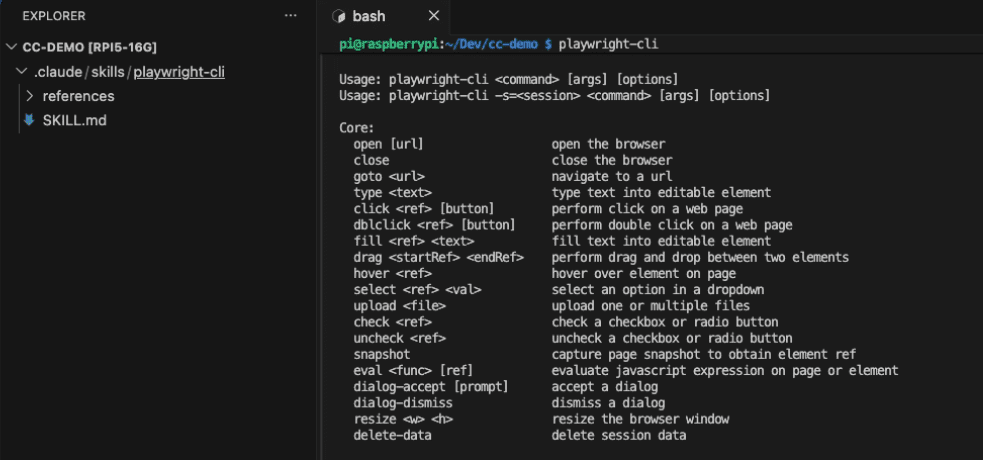
Task: Click the .claude path segment
Action: coord(58,73)
